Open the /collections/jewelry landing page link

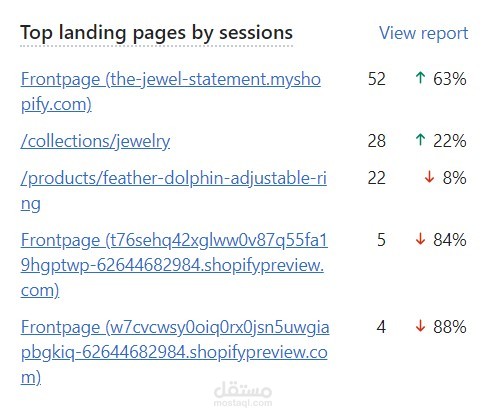click(95, 141)
